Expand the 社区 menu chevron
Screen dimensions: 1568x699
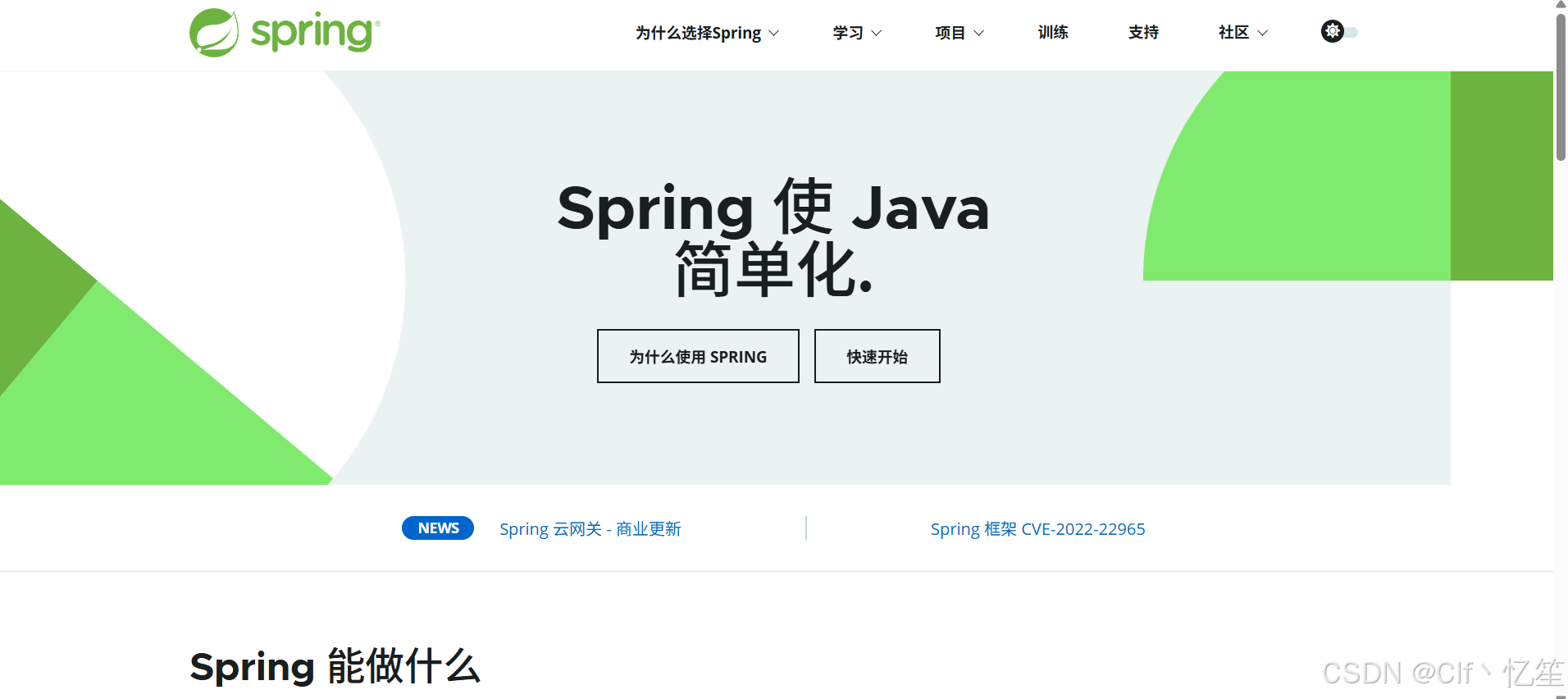[1262, 34]
